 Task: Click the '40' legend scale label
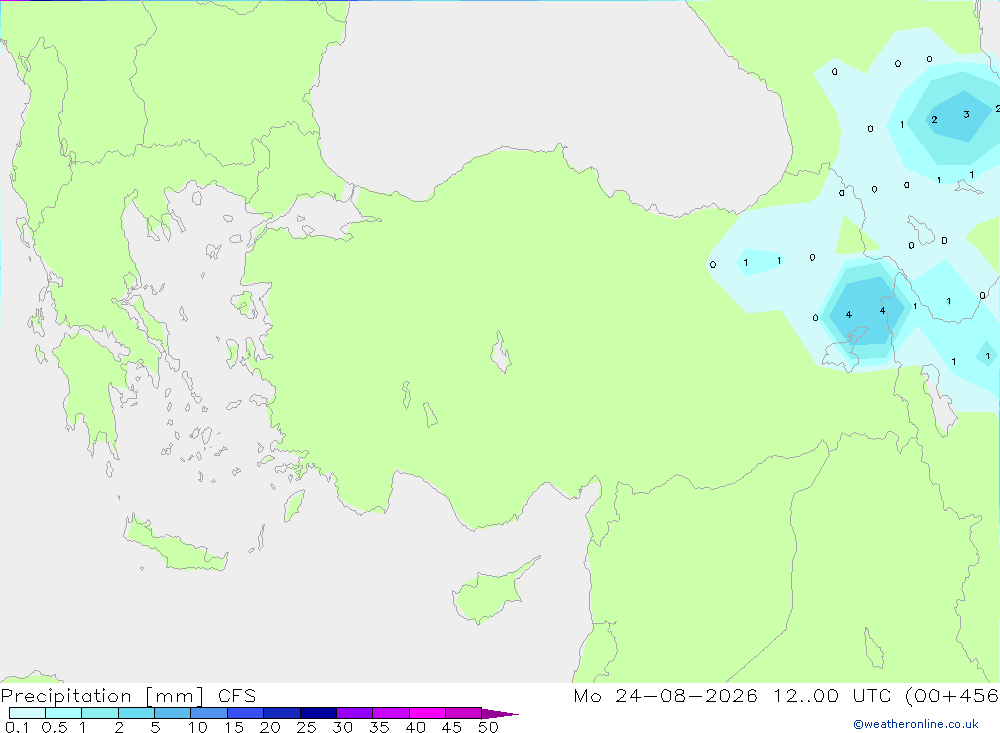click(416, 727)
